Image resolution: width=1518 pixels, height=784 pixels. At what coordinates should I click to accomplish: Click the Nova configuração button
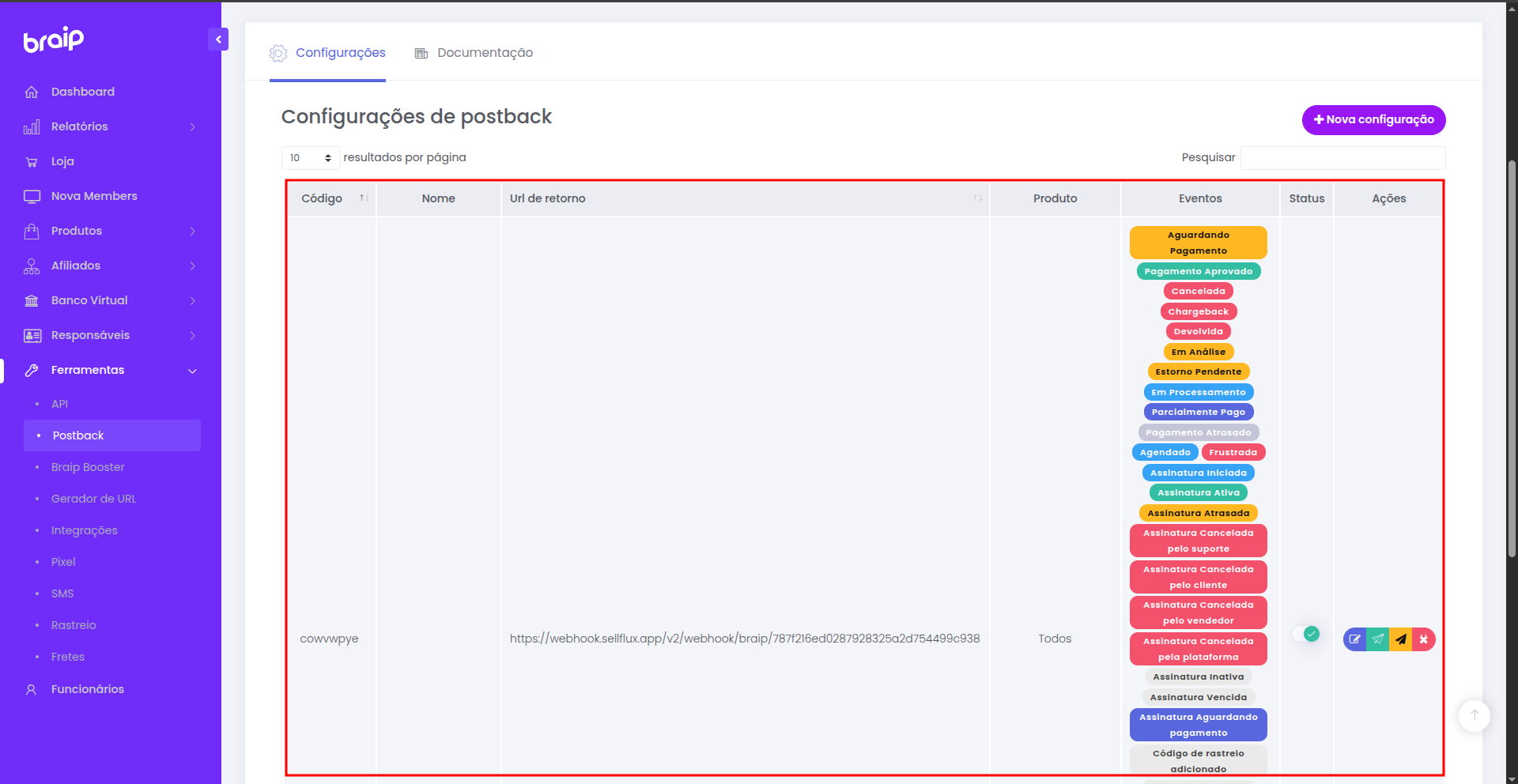tap(1374, 120)
